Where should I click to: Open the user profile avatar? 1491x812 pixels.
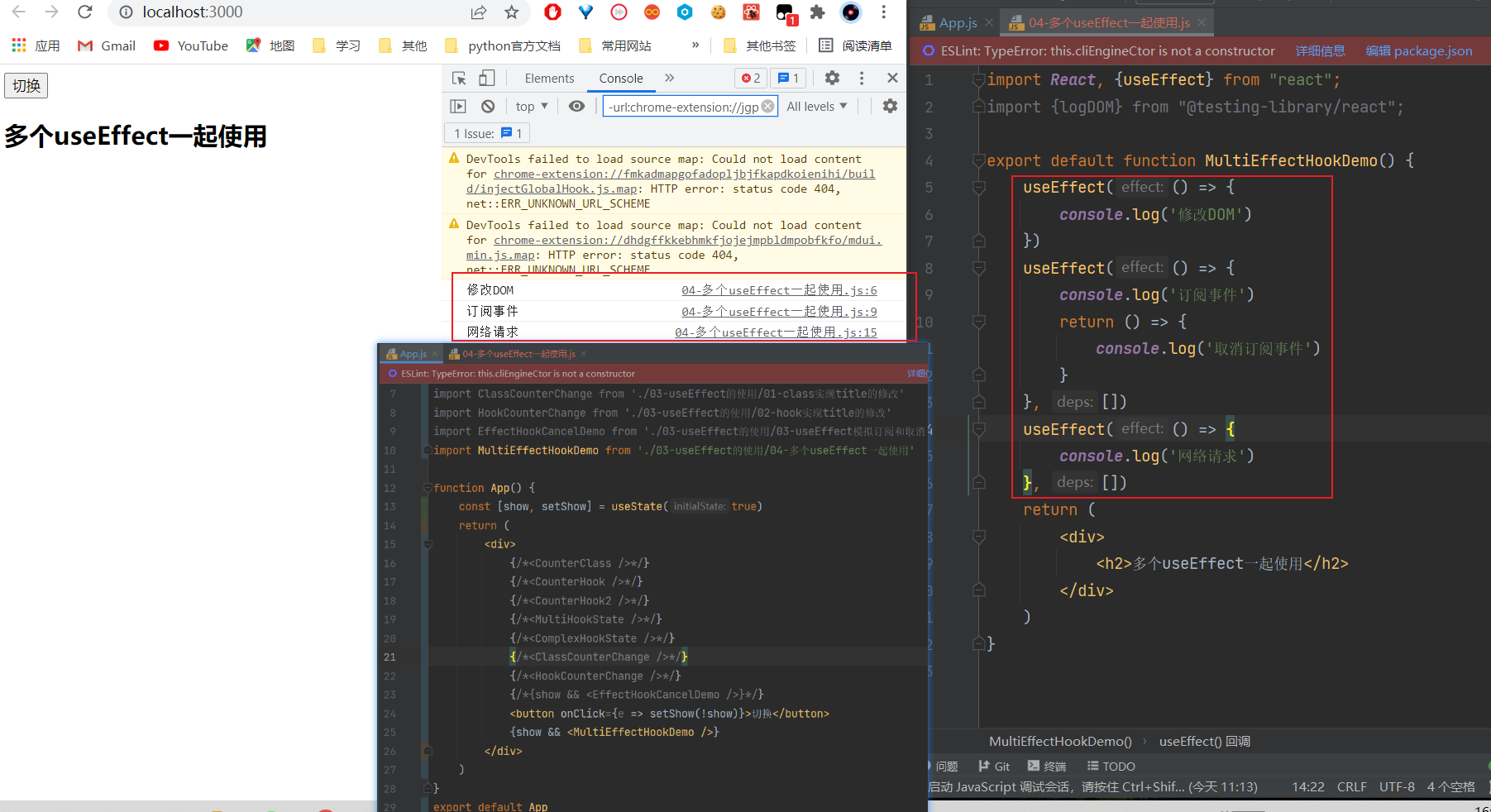pos(850,12)
